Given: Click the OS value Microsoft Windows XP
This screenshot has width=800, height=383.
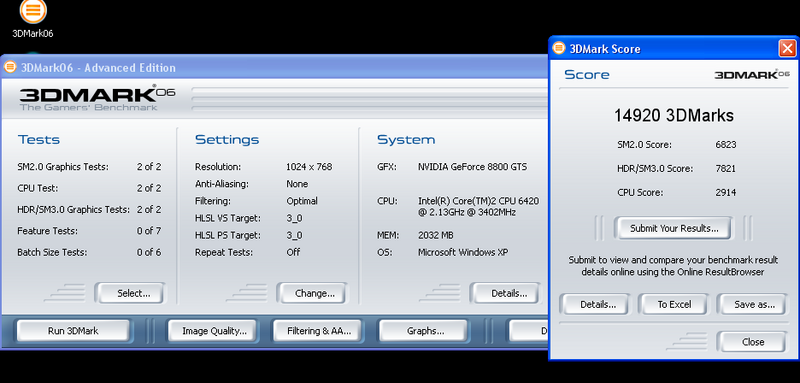Looking at the screenshot, I should pos(463,252).
